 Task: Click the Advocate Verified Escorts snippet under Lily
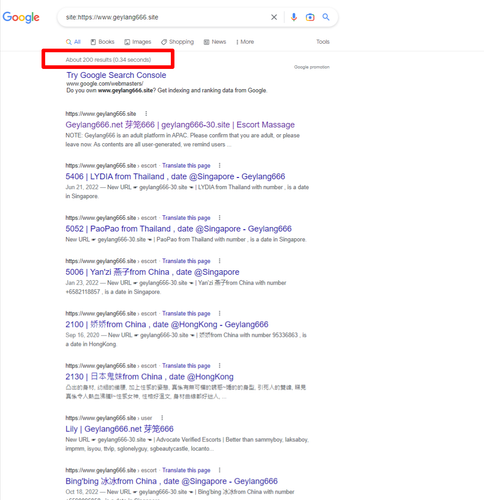coord(187,444)
